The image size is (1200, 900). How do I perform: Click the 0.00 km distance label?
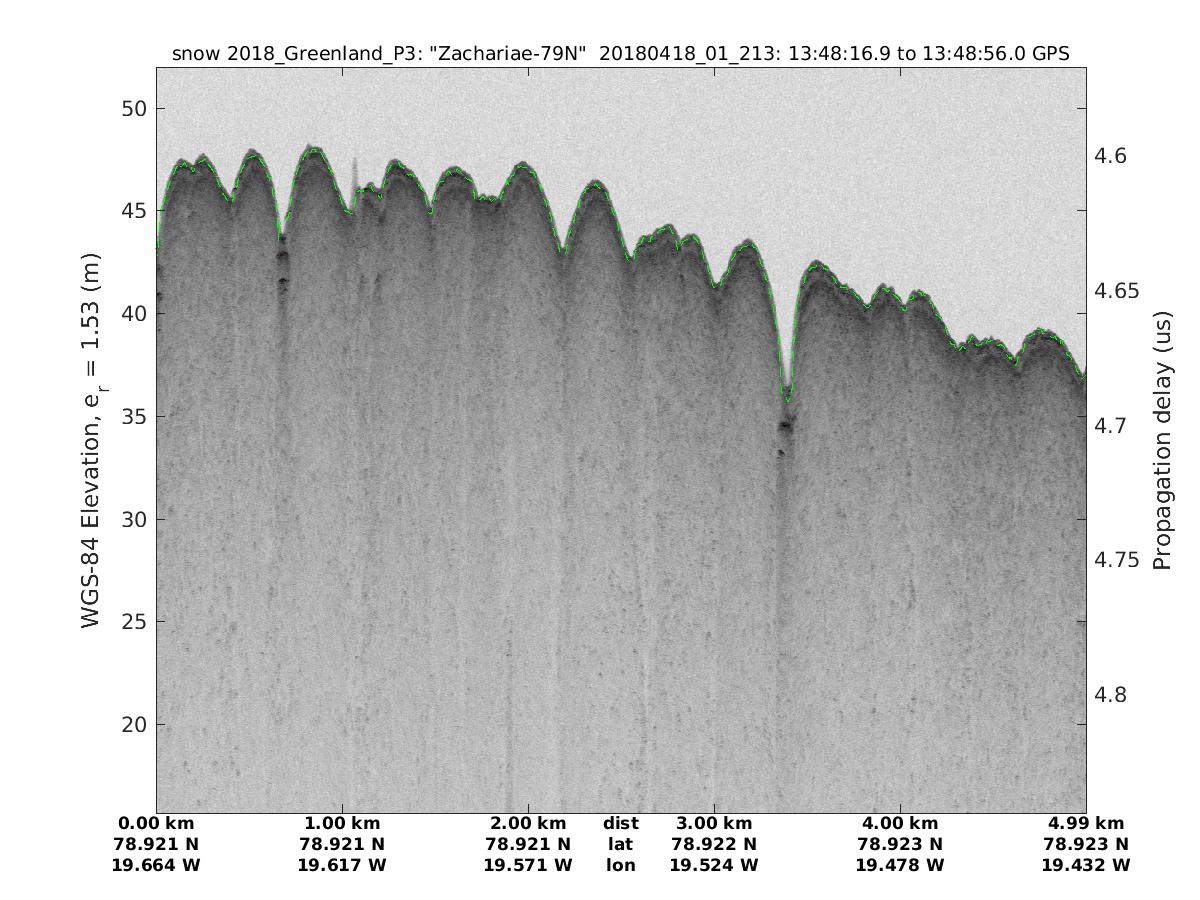pos(156,823)
